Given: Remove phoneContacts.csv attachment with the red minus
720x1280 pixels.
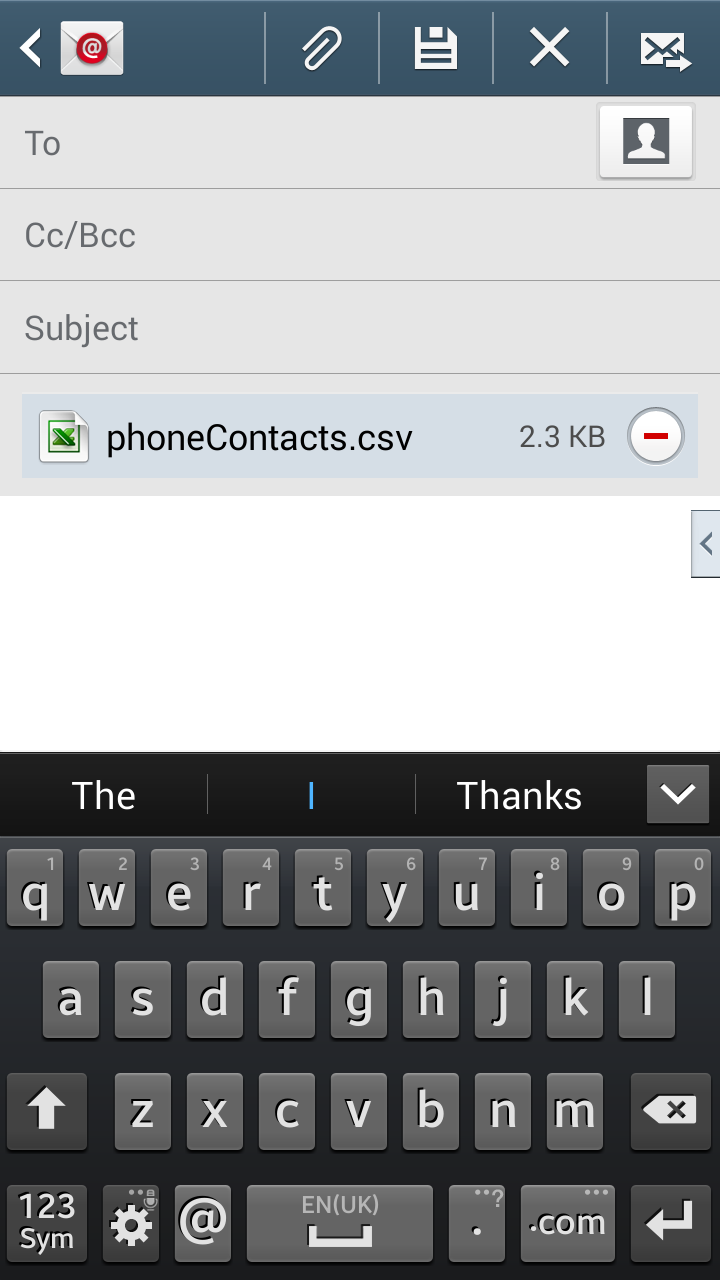Looking at the screenshot, I should click(656, 437).
